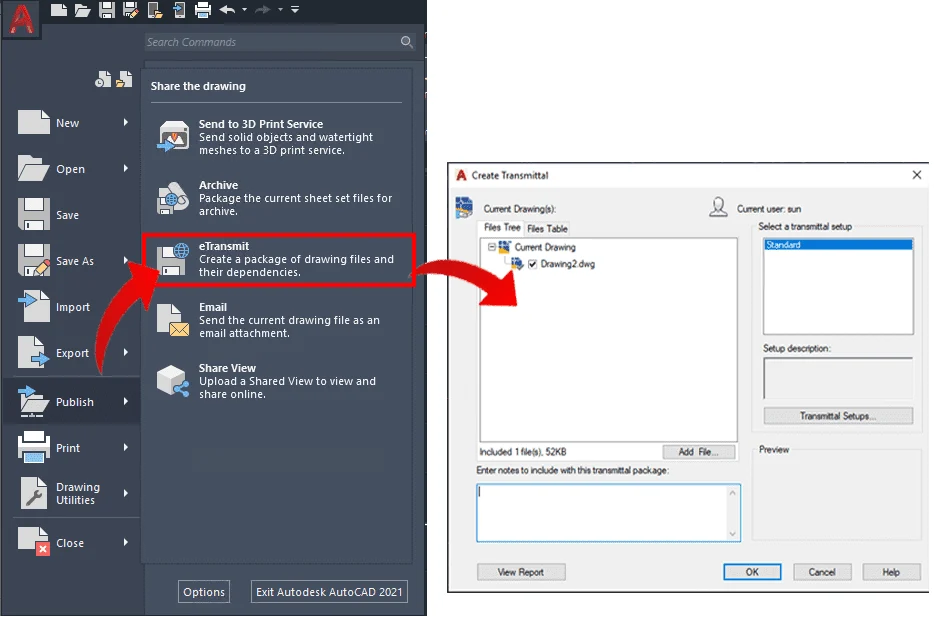Viewport: 944px width, 624px height.
Task: Select the Export menu item
Action: coord(72,353)
